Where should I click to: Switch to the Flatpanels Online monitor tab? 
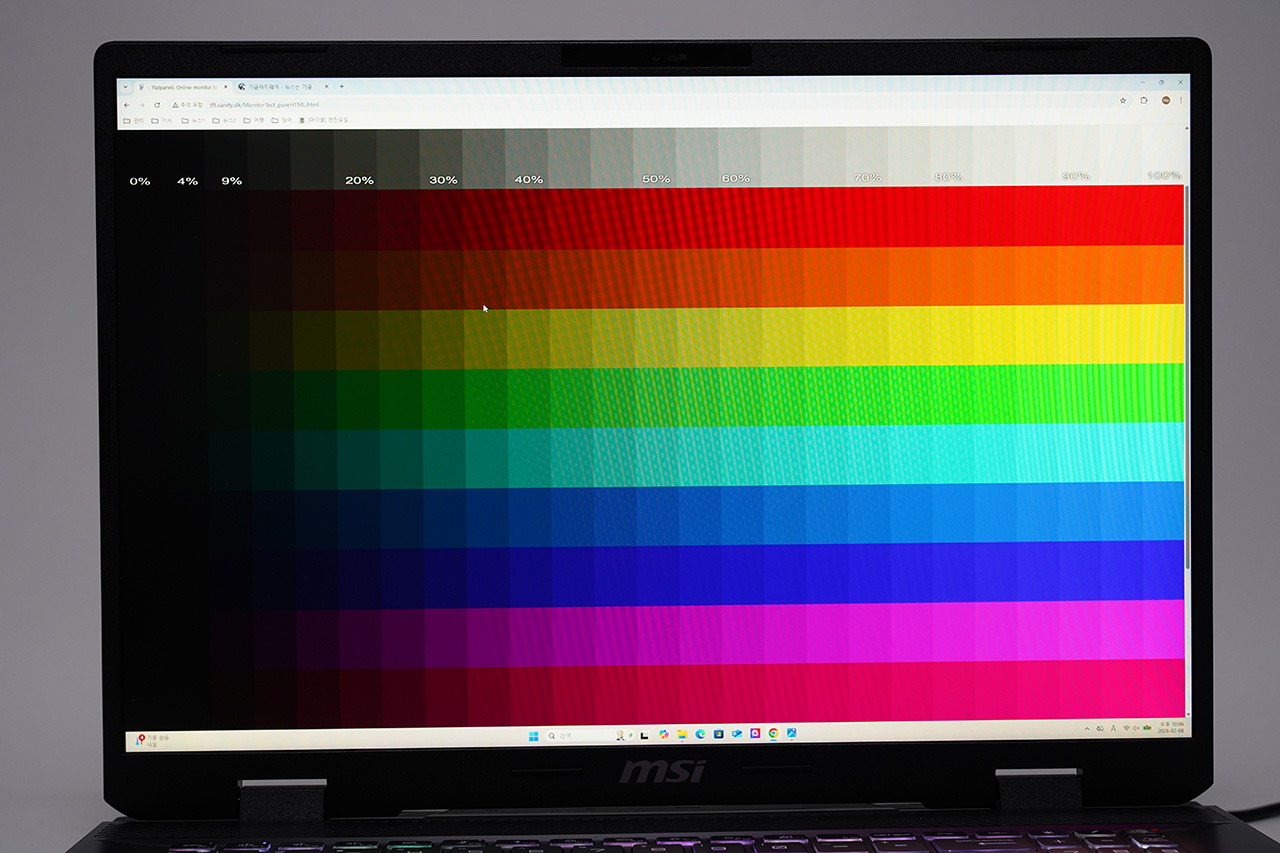pos(180,87)
